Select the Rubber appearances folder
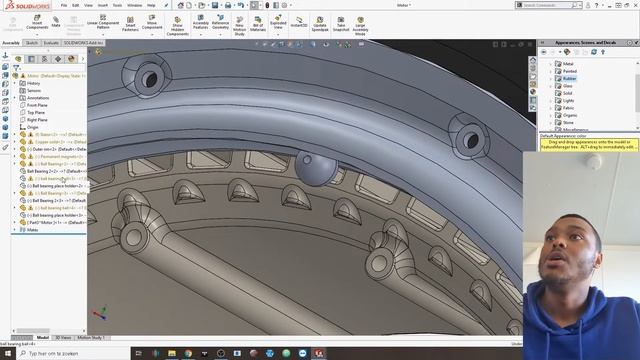 (x=569, y=78)
